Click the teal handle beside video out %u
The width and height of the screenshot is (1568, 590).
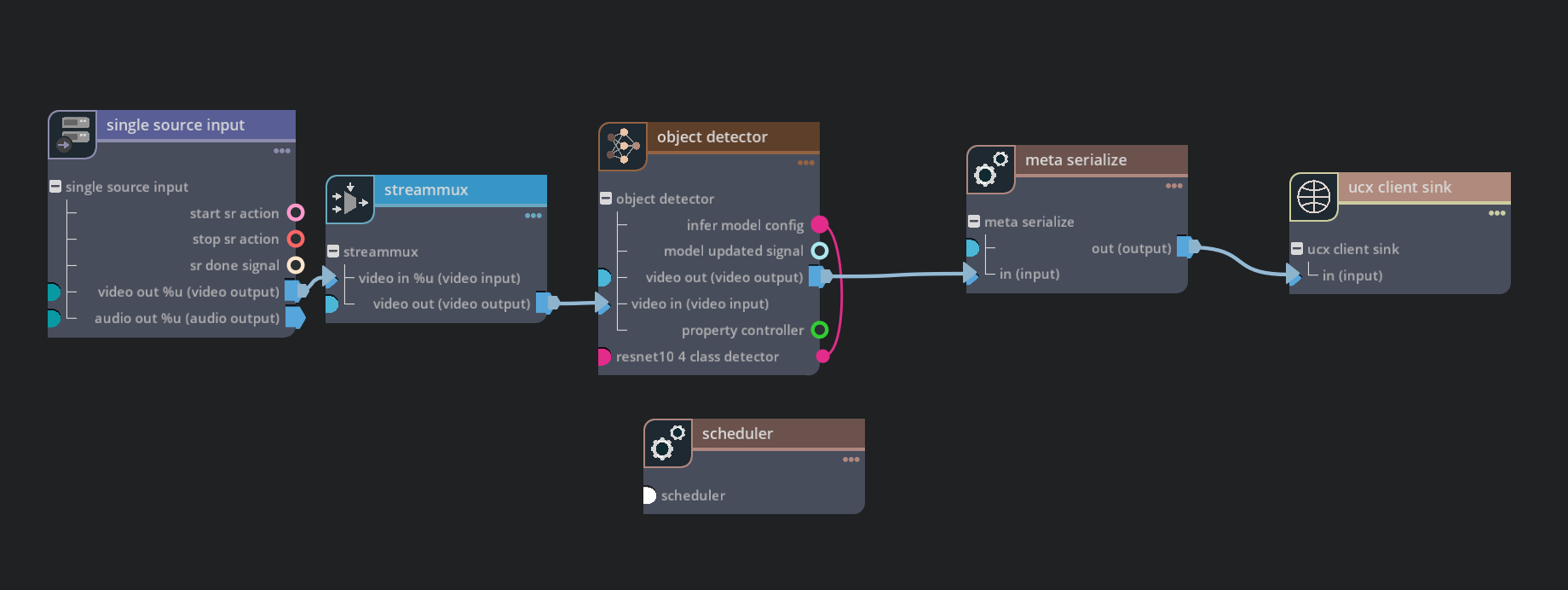54,292
